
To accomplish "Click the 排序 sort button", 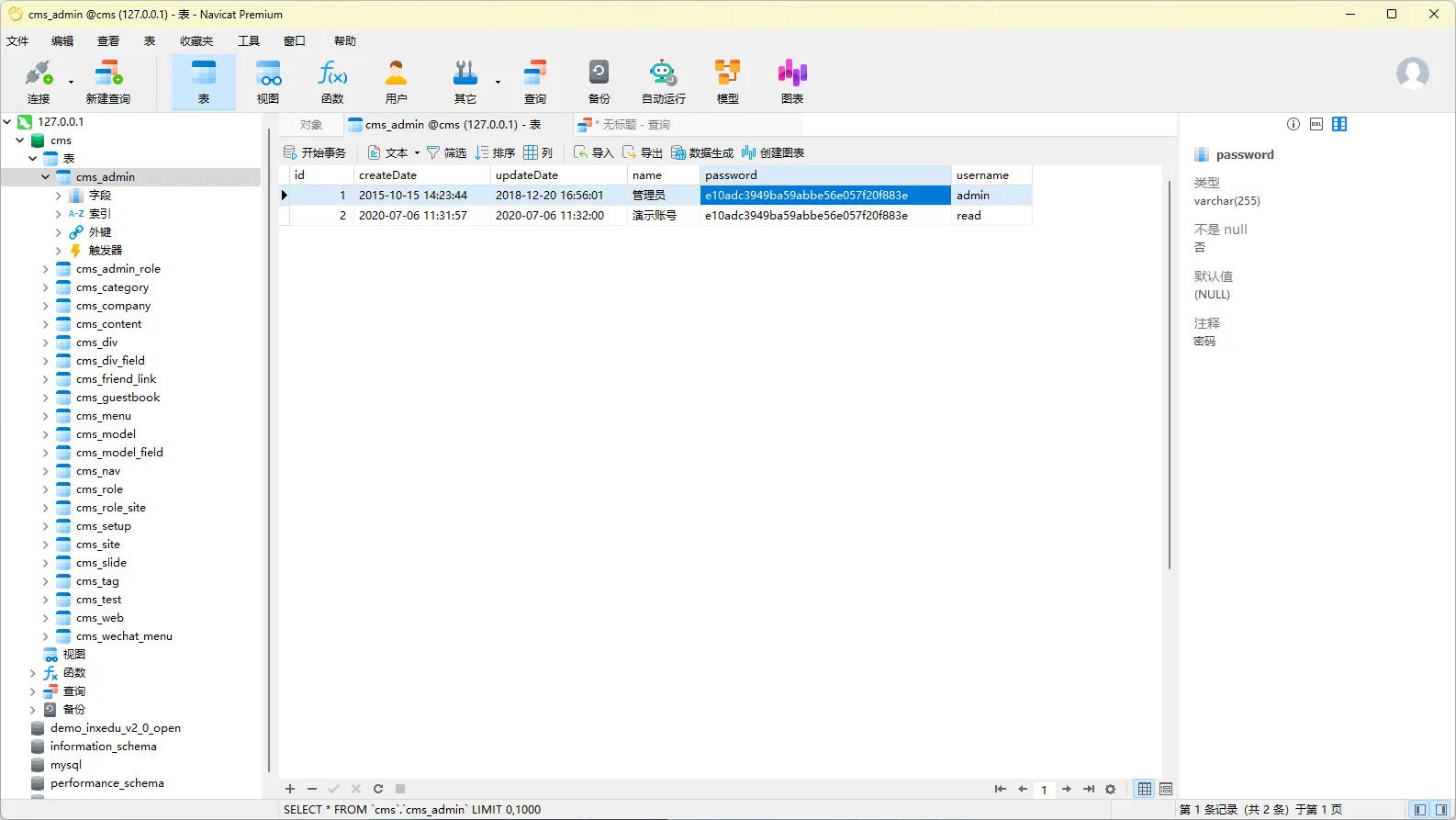I will (x=495, y=153).
